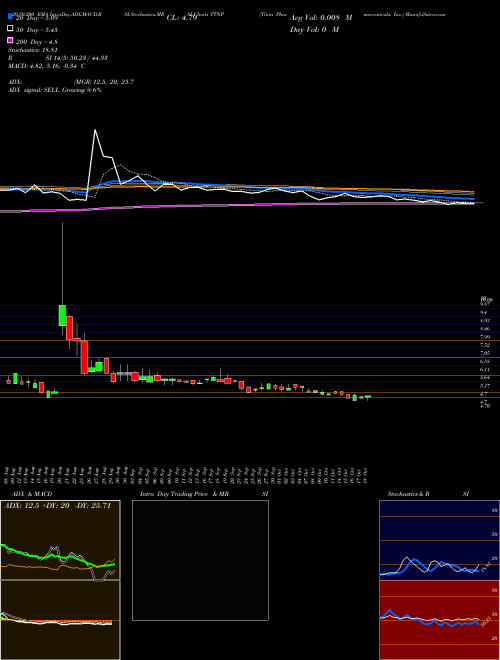
Task: Click the 'Day Vol: 0 M' label
Action: click(314, 30)
